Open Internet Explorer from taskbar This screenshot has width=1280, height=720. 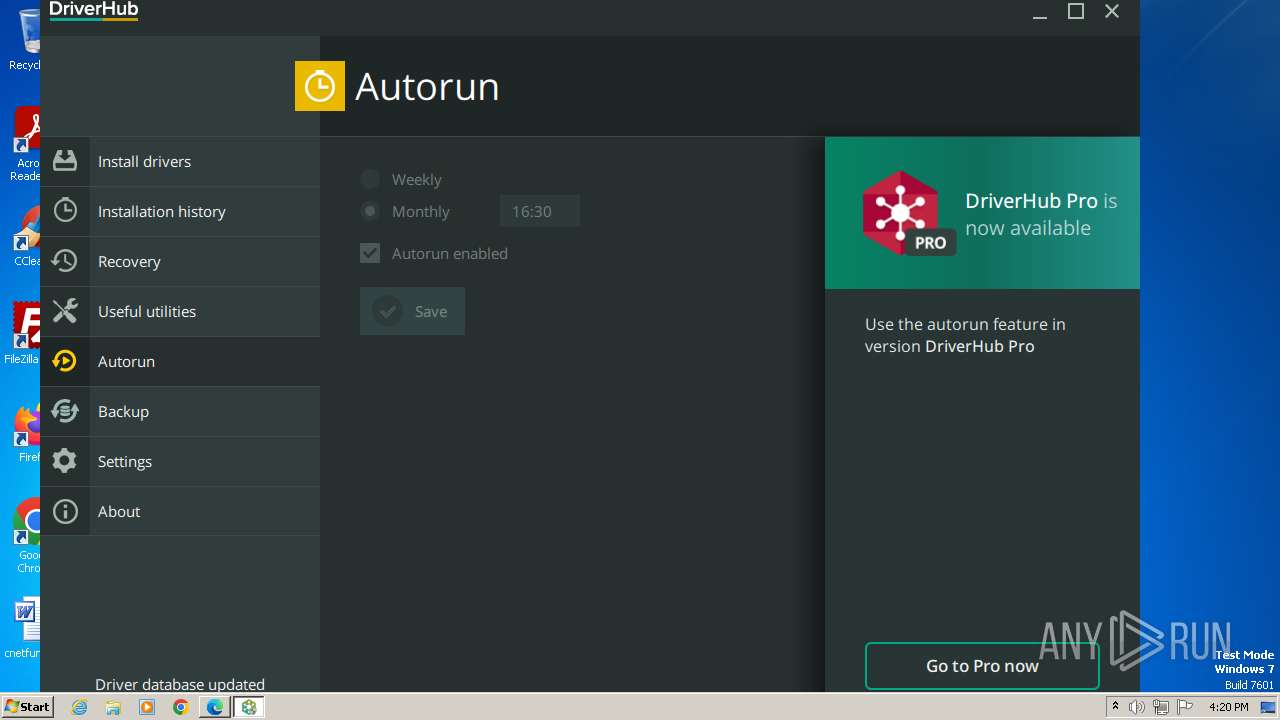coord(79,707)
